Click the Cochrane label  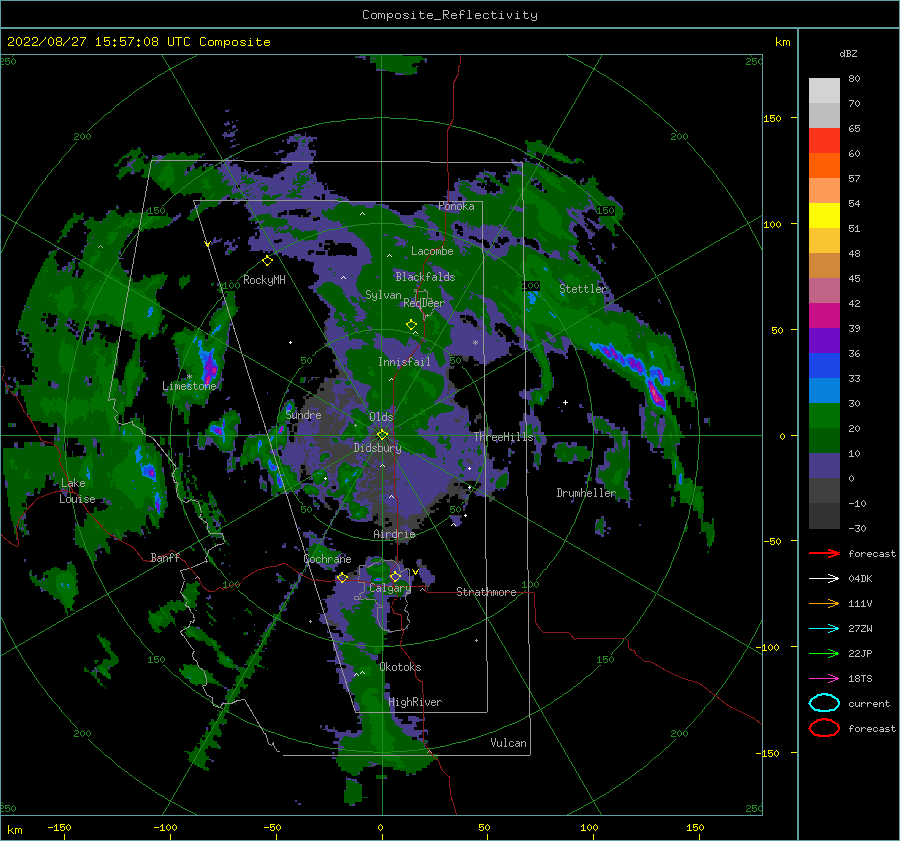[327, 559]
